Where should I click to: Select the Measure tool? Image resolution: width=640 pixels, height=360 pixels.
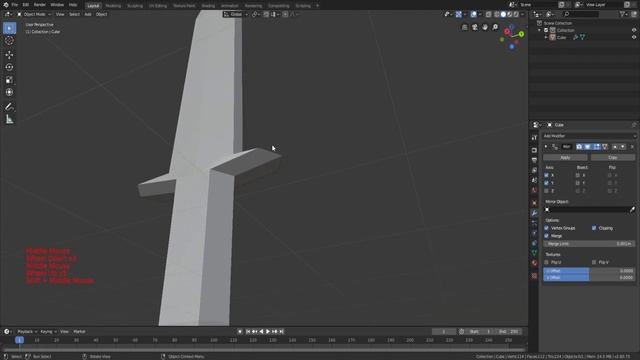pyautogui.click(x=9, y=120)
